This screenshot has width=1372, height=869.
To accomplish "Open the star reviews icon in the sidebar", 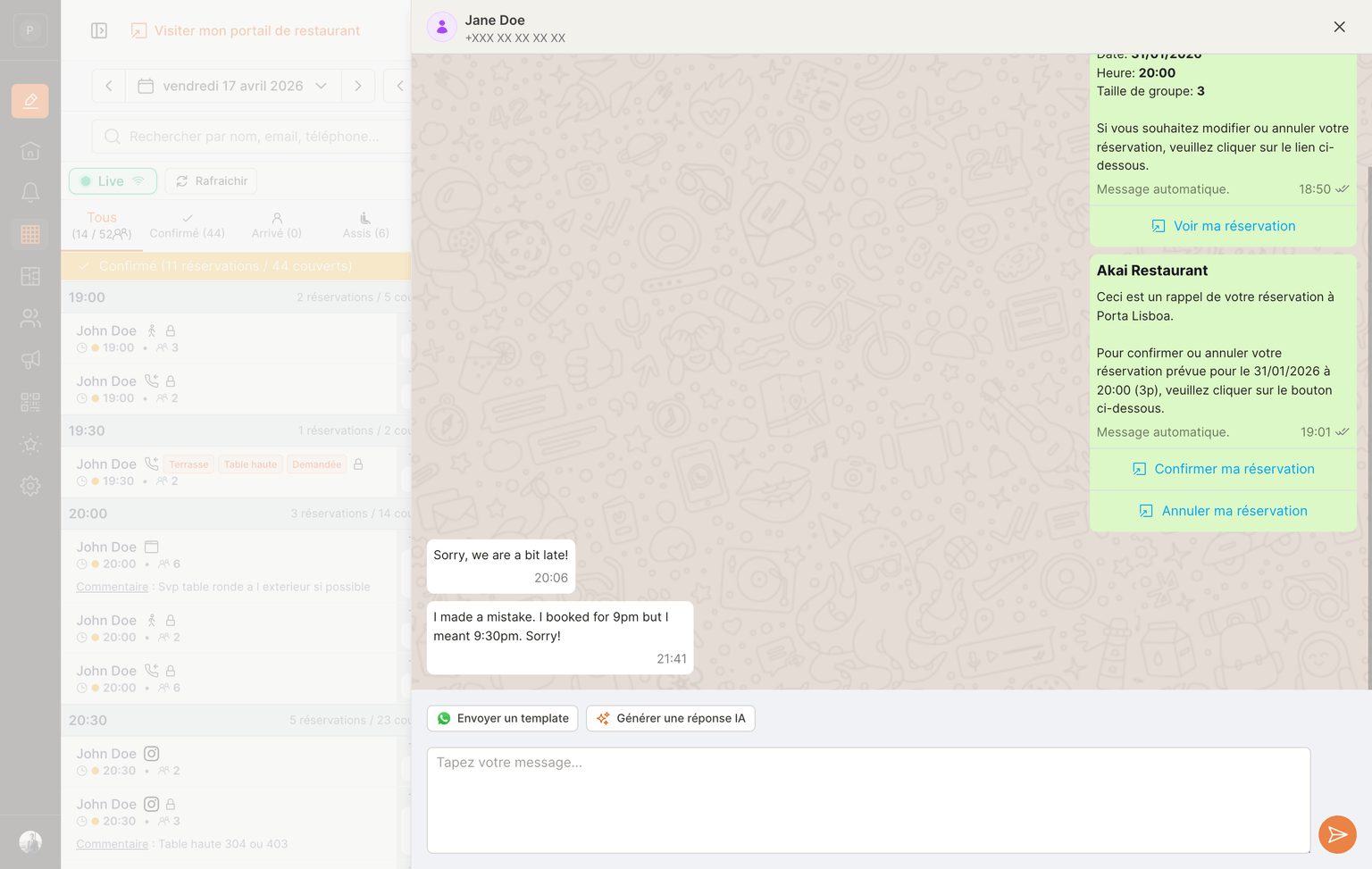I will click(30, 444).
